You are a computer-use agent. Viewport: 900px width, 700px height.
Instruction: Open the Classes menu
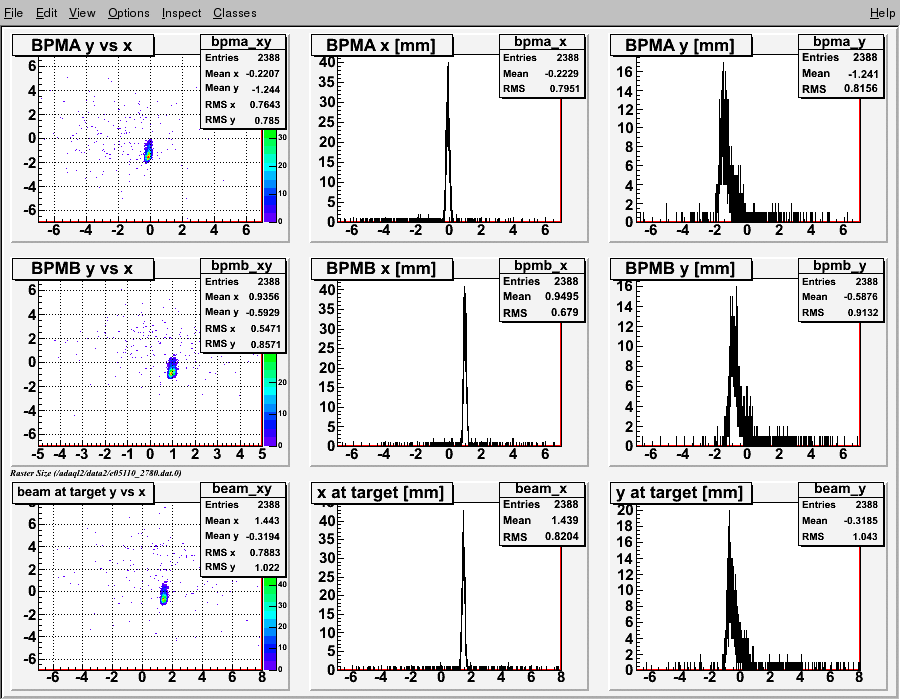click(x=235, y=13)
